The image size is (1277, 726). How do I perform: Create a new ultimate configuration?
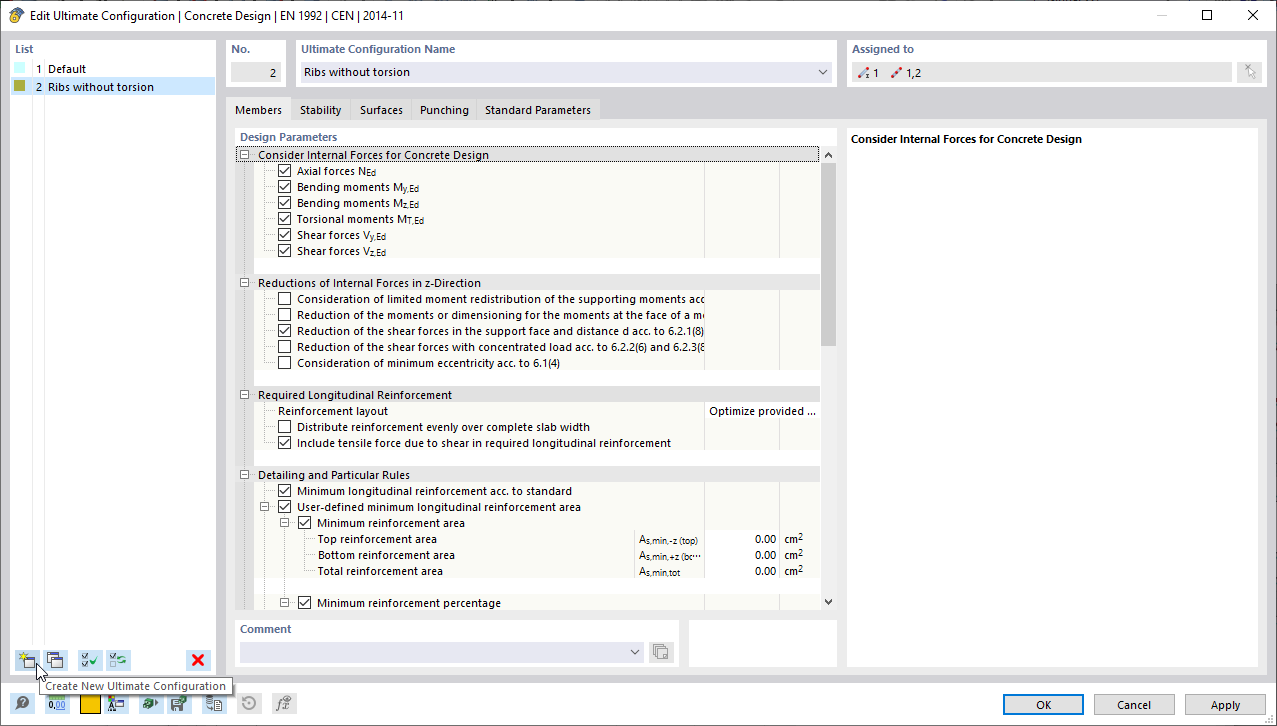tap(27, 660)
